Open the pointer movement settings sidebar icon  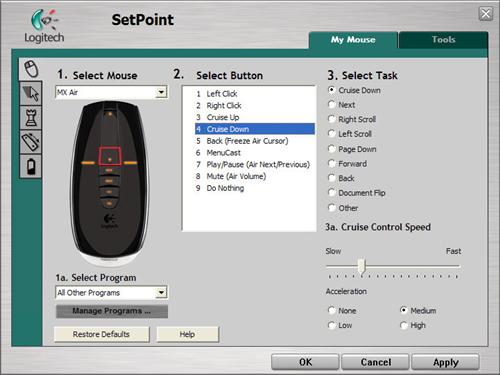[x=31, y=93]
